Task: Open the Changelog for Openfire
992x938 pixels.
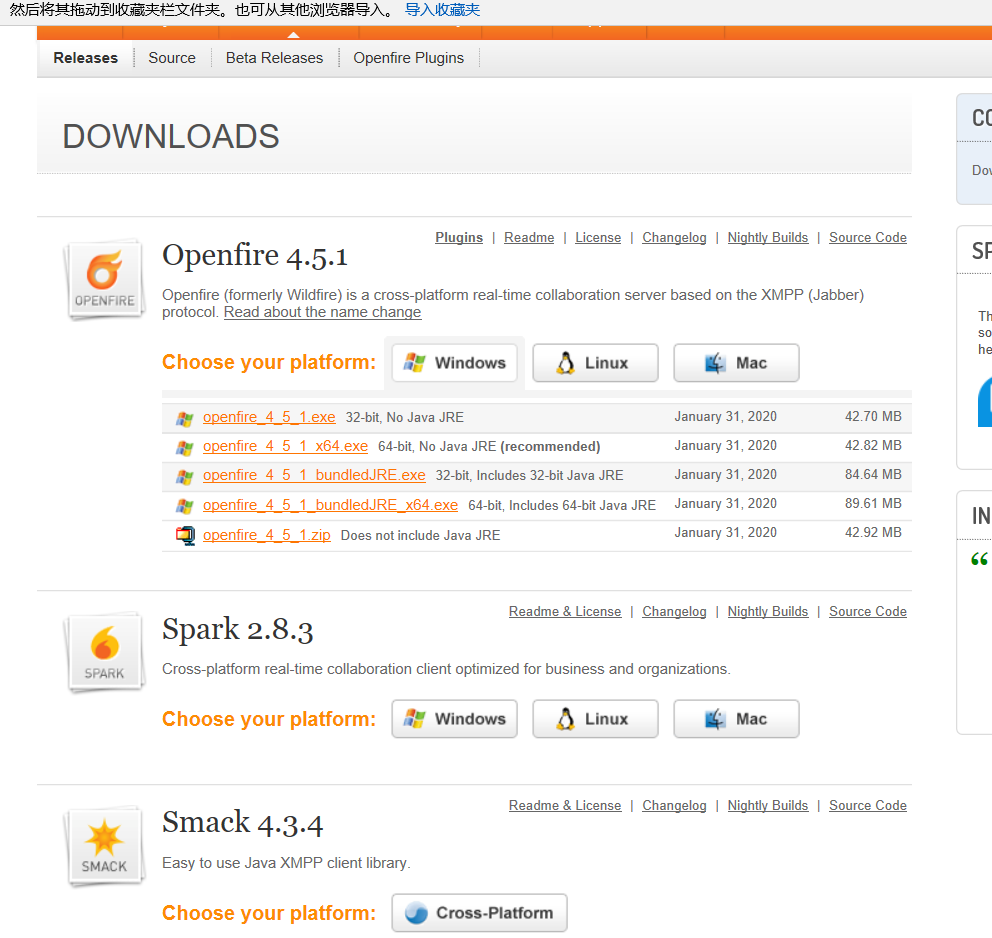Action: click(x=674, y=237)
